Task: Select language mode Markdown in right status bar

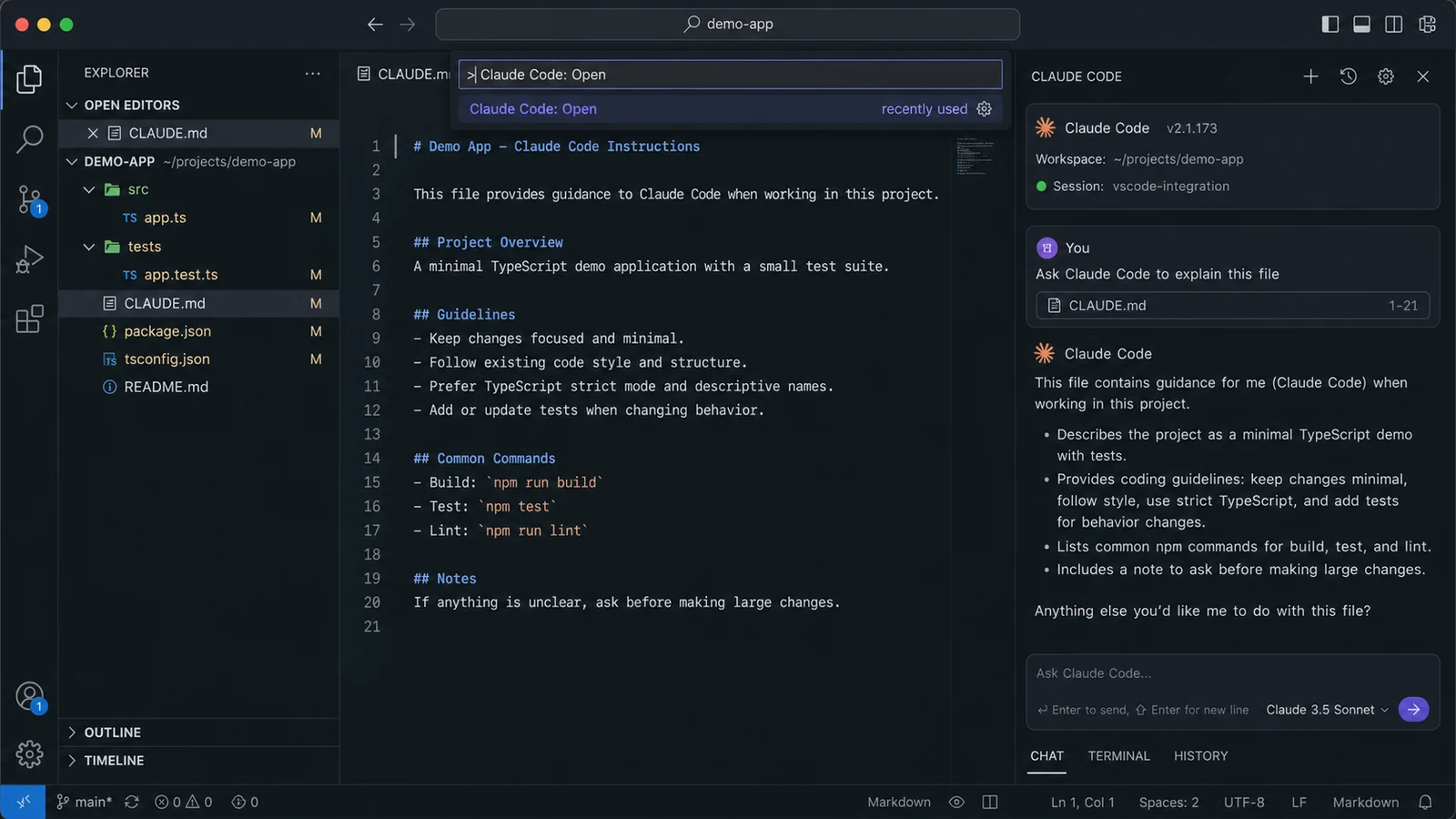Action: click(1365, 802)
